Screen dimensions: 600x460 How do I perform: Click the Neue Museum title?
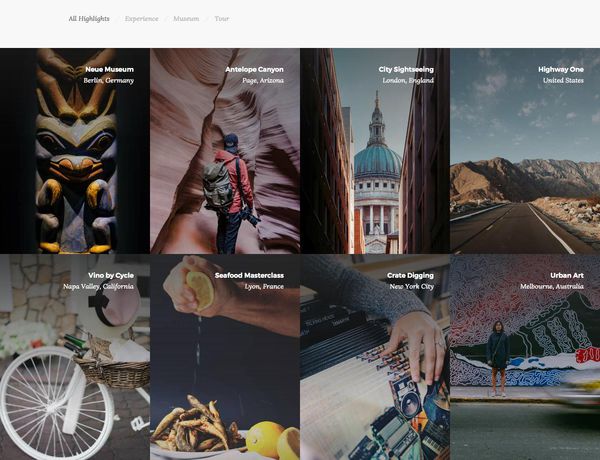point(109,69)
